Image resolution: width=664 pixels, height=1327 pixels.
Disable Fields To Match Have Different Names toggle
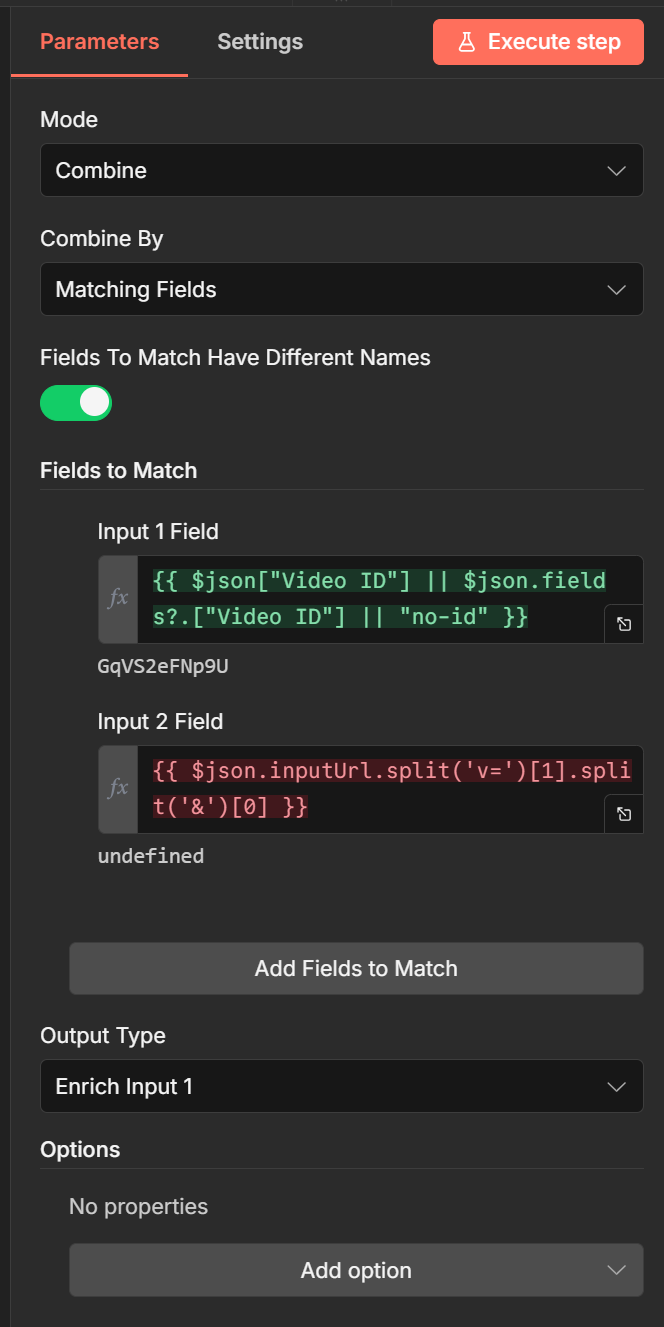(x=76, y=403)
